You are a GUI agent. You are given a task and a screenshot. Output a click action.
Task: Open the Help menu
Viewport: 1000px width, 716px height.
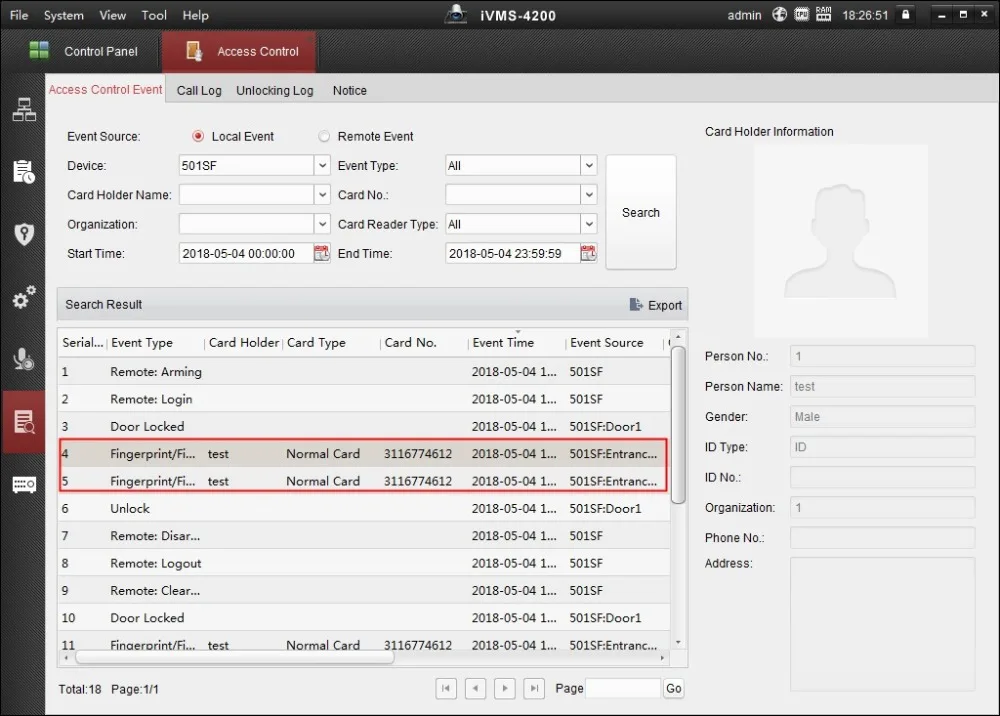tap(195, 15)
